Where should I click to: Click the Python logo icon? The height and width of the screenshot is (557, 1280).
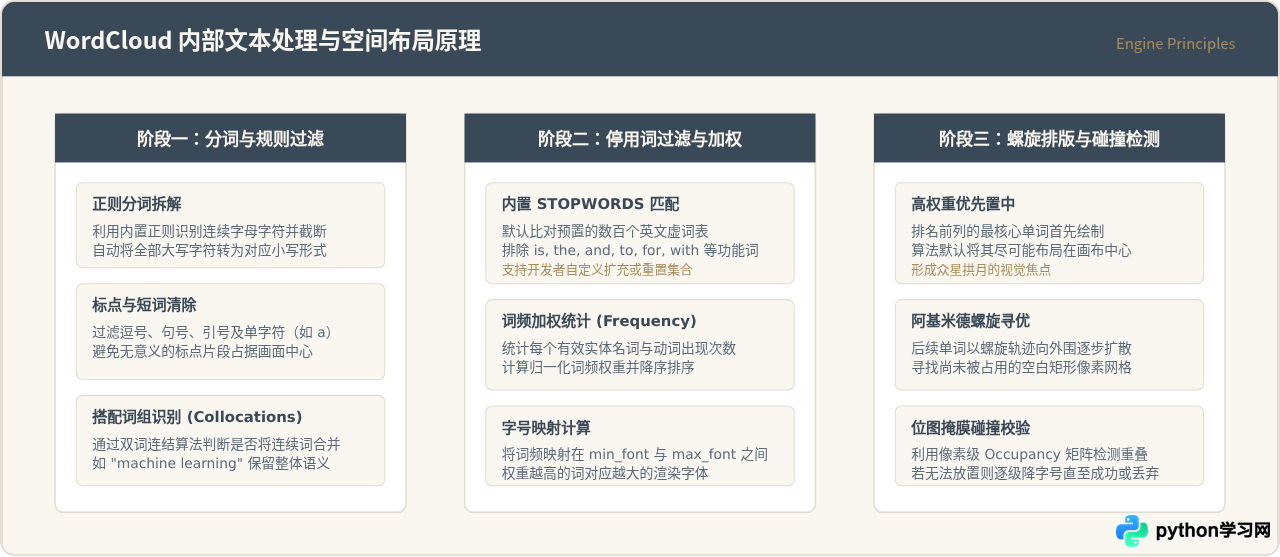(x=1132, y=531)
